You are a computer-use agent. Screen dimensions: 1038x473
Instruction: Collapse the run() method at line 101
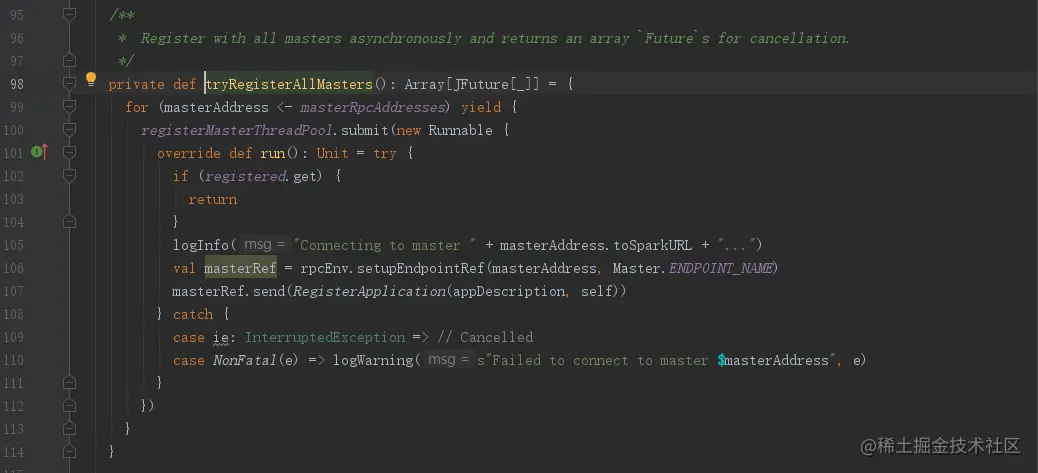tap(70, 153)
